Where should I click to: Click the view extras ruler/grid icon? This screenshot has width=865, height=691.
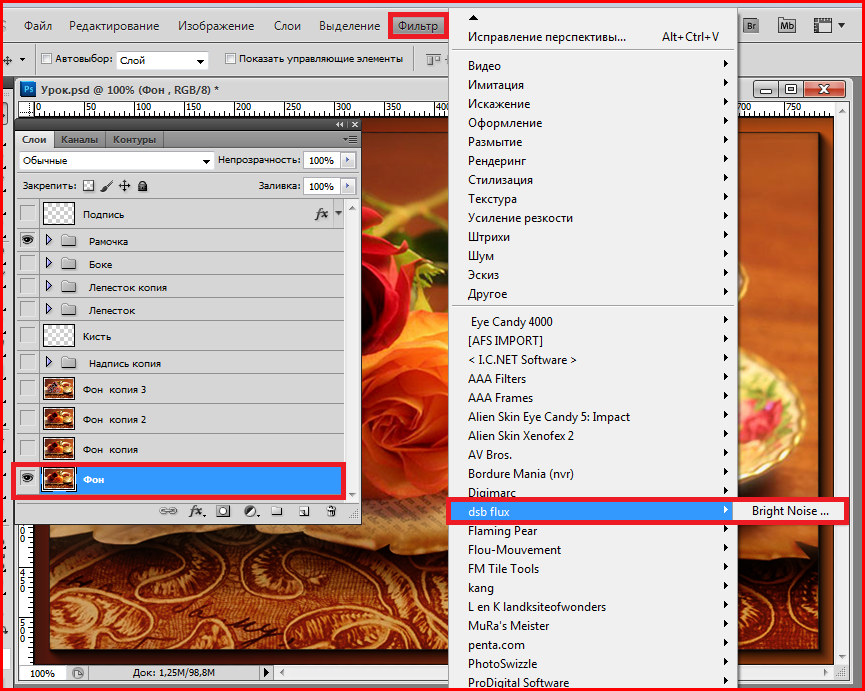(823, 25)
